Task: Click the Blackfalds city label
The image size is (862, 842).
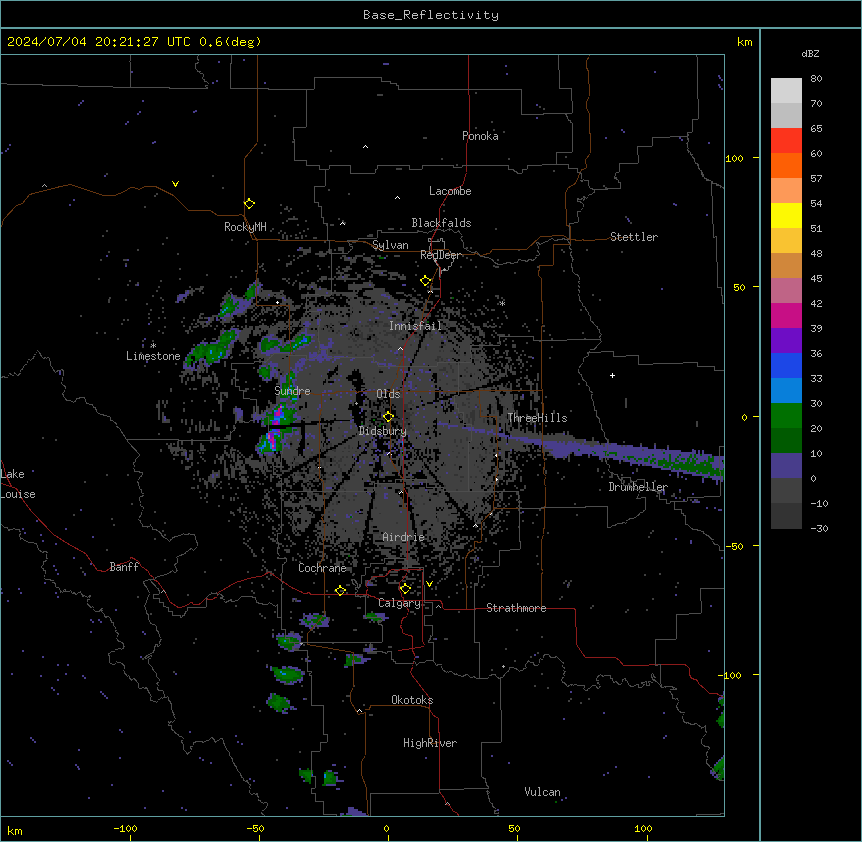Action: coord(441,223)
